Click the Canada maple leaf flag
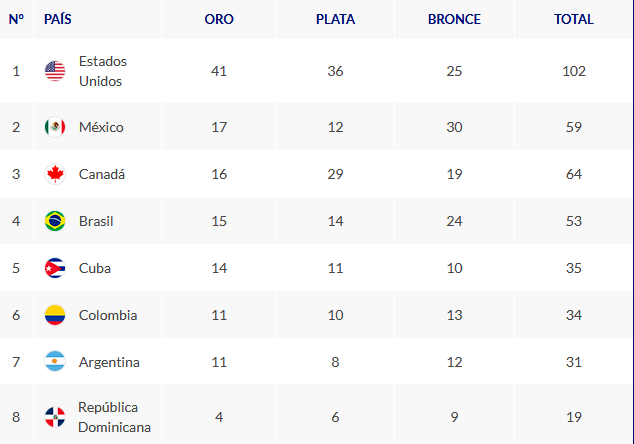This screenshot has width=634, height=444. (55, 174)
